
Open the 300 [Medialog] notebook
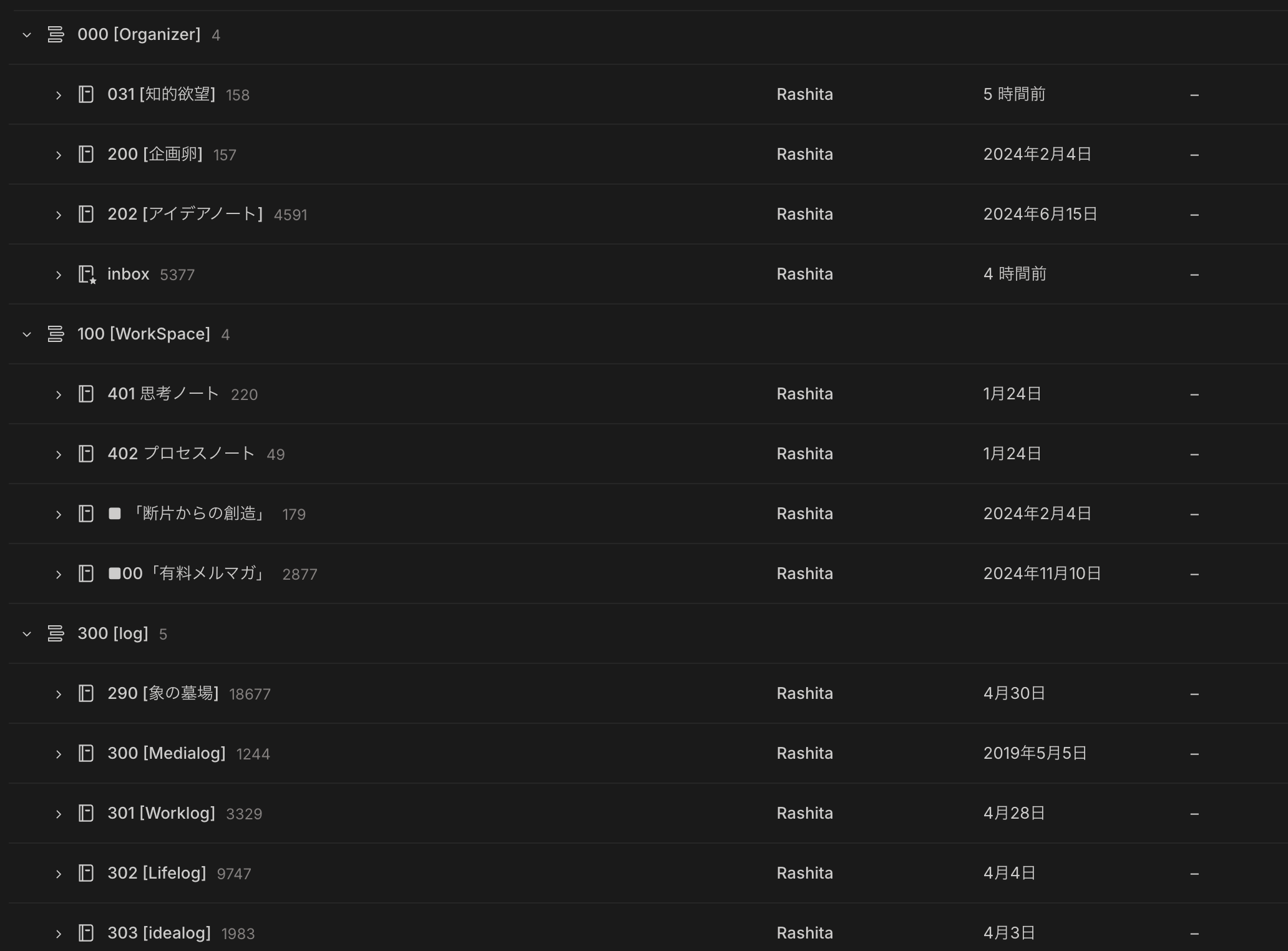pyautogui.click(x=166, y=753)
